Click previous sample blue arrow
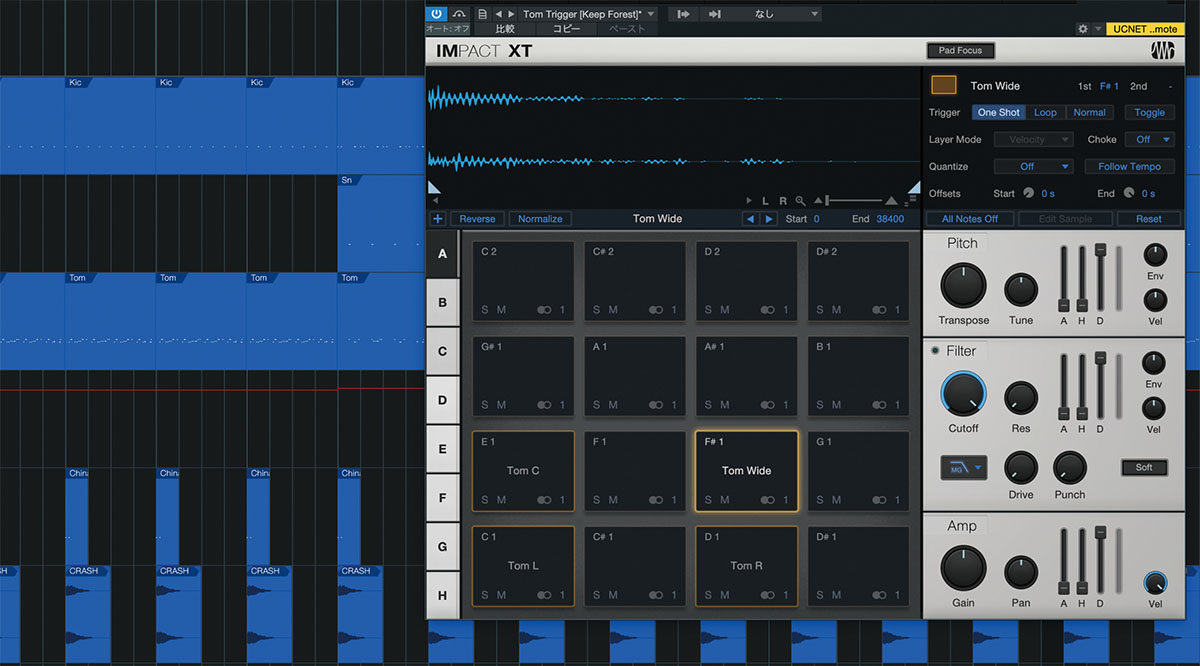The width and height of the screenshot is (1200, 666). pos(750,219)
